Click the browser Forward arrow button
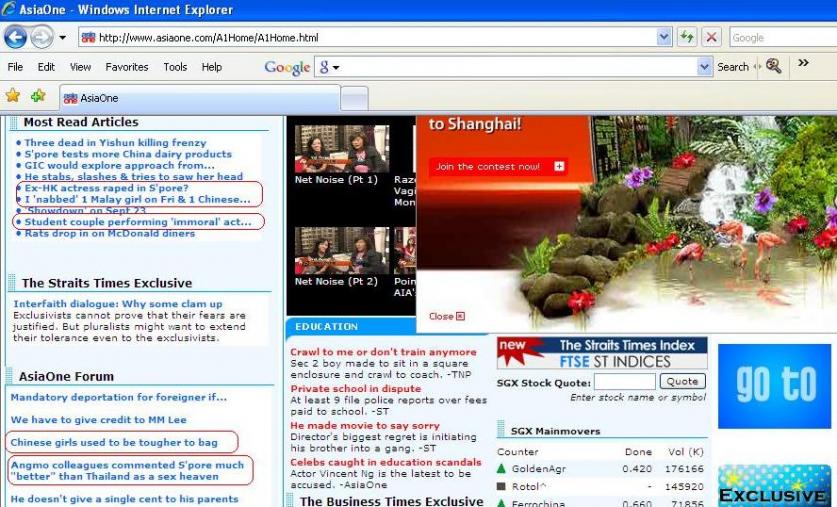837x507 pixels. [42, 37]
